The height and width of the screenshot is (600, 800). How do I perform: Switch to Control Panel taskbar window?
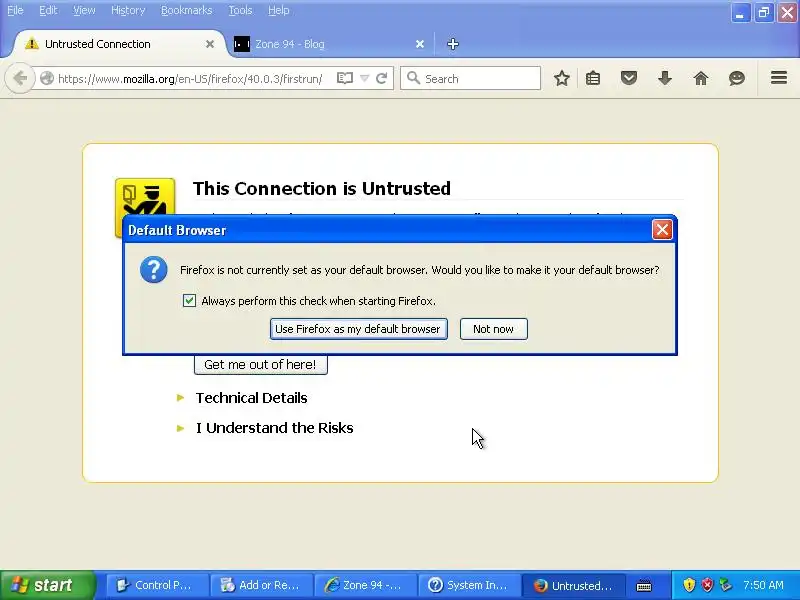pos(157,585)
